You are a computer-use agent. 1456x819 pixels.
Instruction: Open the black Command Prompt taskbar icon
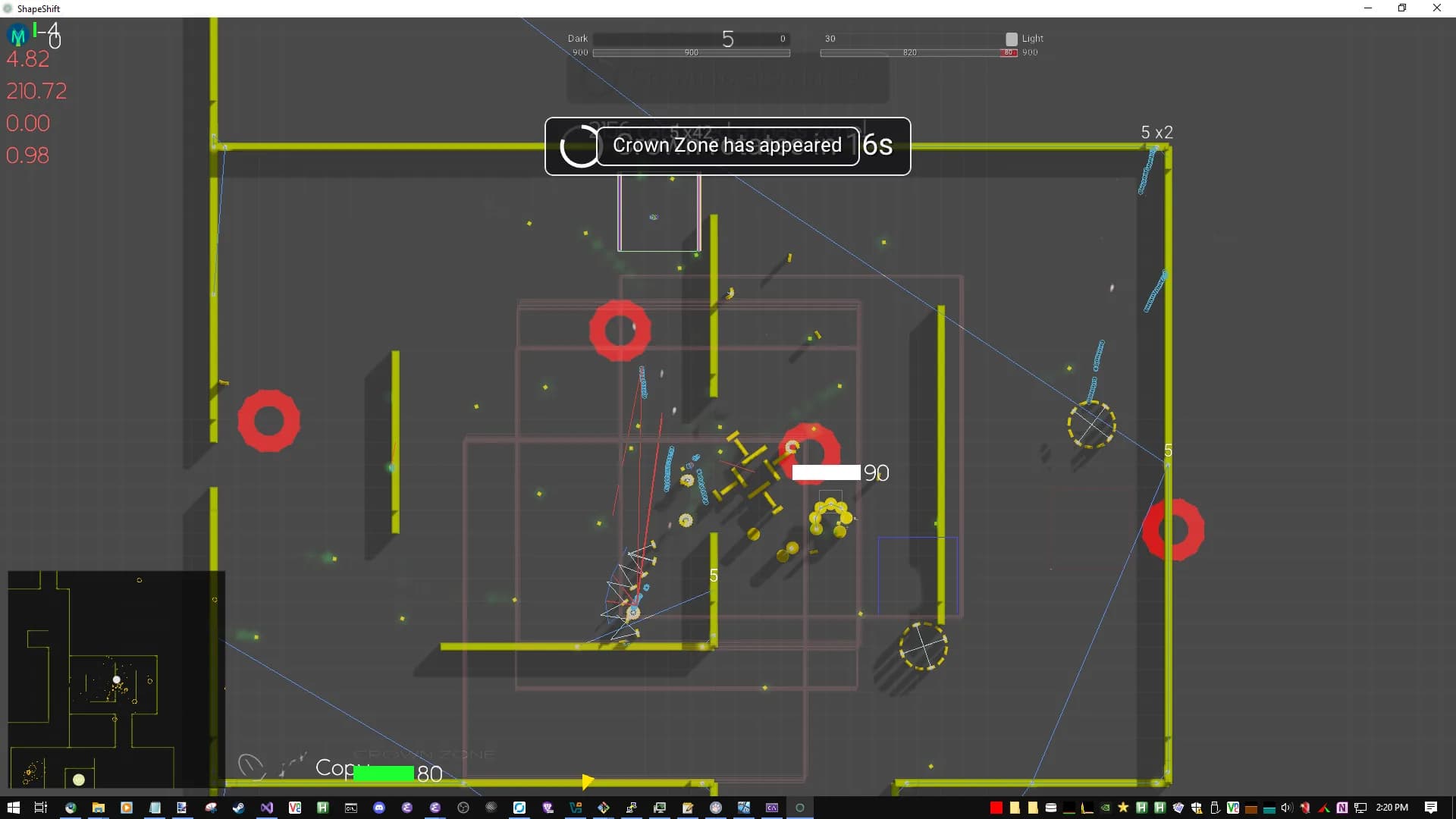(x=351, y=808)
